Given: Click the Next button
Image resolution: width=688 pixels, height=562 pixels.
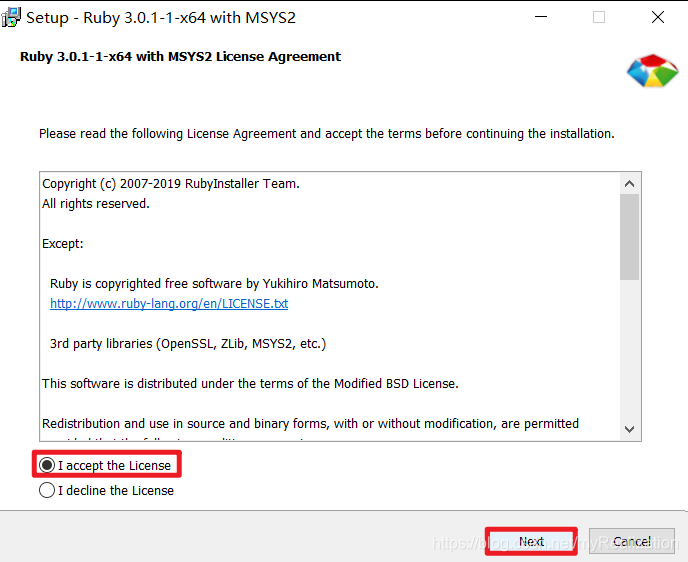Looking at the screenshot, I should [x=531, y=541].
